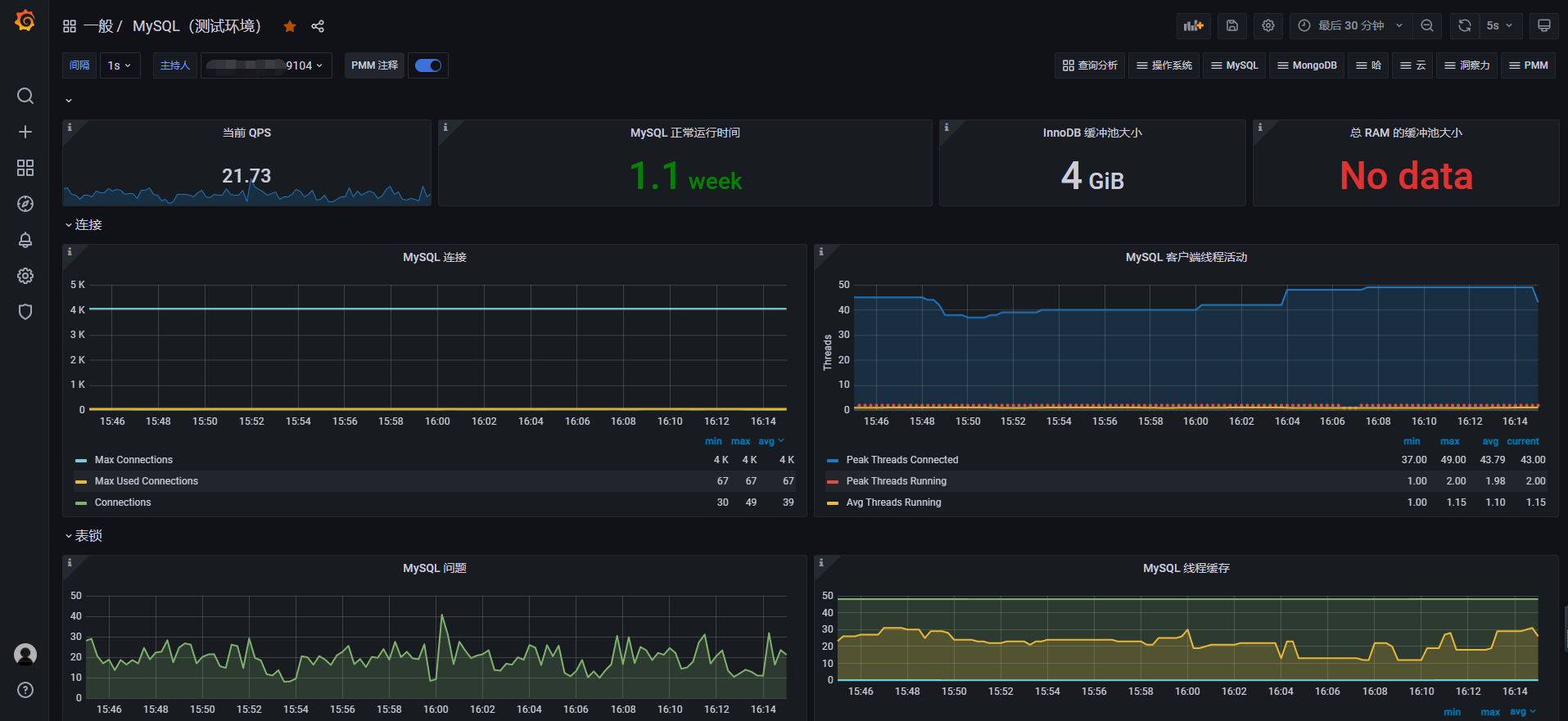Image resolution: width=1568 pixels, height=721 pixels.
Task: Sort threads legend by max column
Action: pyautogui.click(x=1450, y=441)
